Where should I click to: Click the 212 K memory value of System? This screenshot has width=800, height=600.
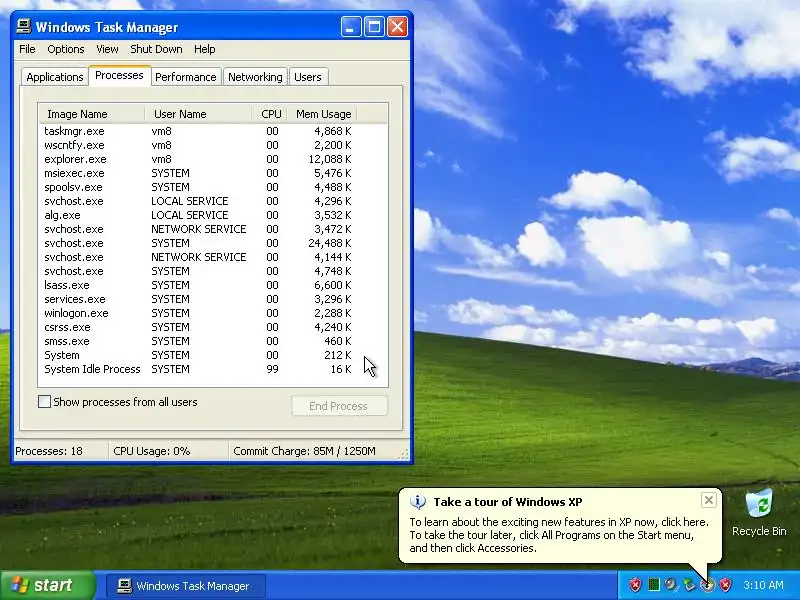point(338,355)
